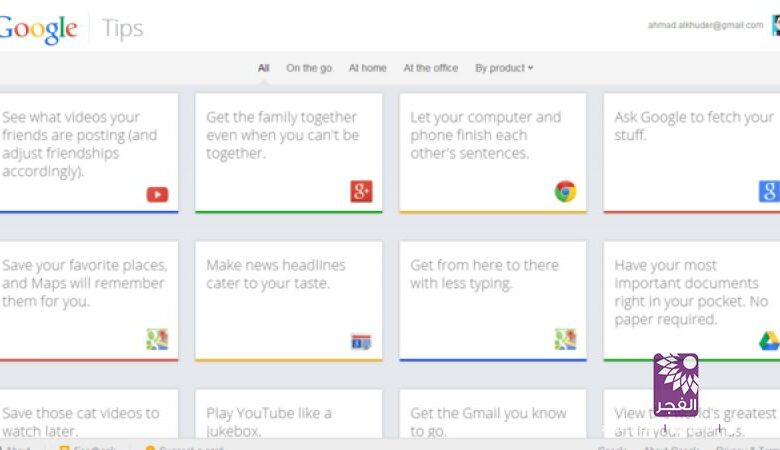Click the Chrome icon on the computer and phone card
The image size is (780, 450).
565,191
